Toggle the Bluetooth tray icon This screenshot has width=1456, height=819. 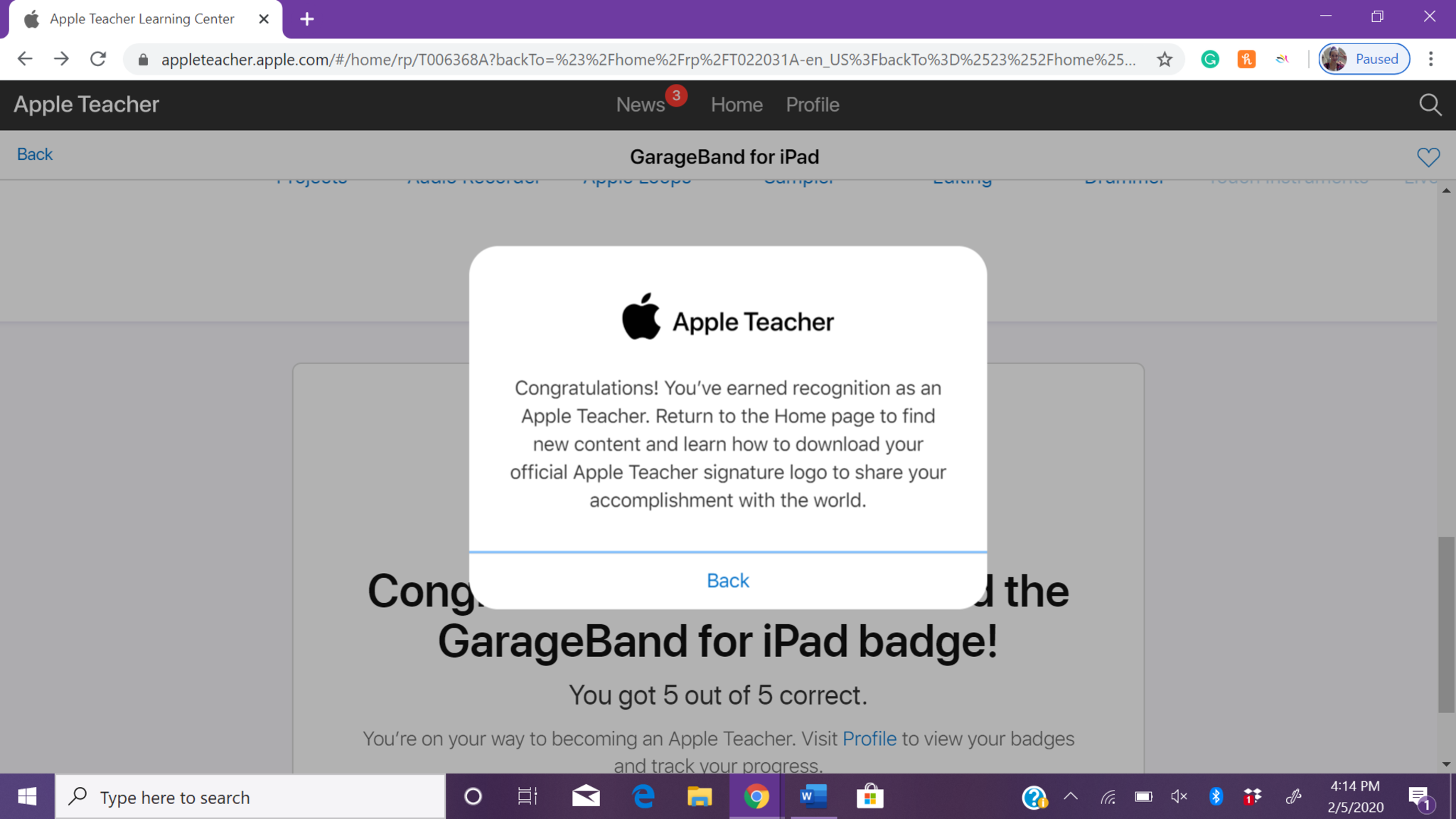(x=1216, y=796)
